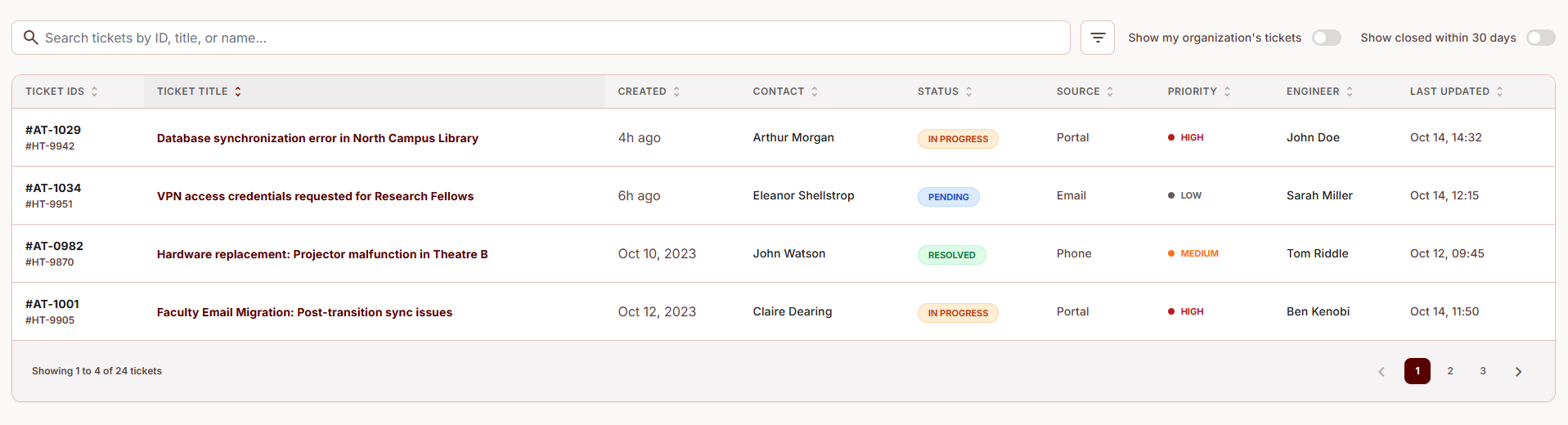Open VPN access credentials ticket

tap(315, 196)
